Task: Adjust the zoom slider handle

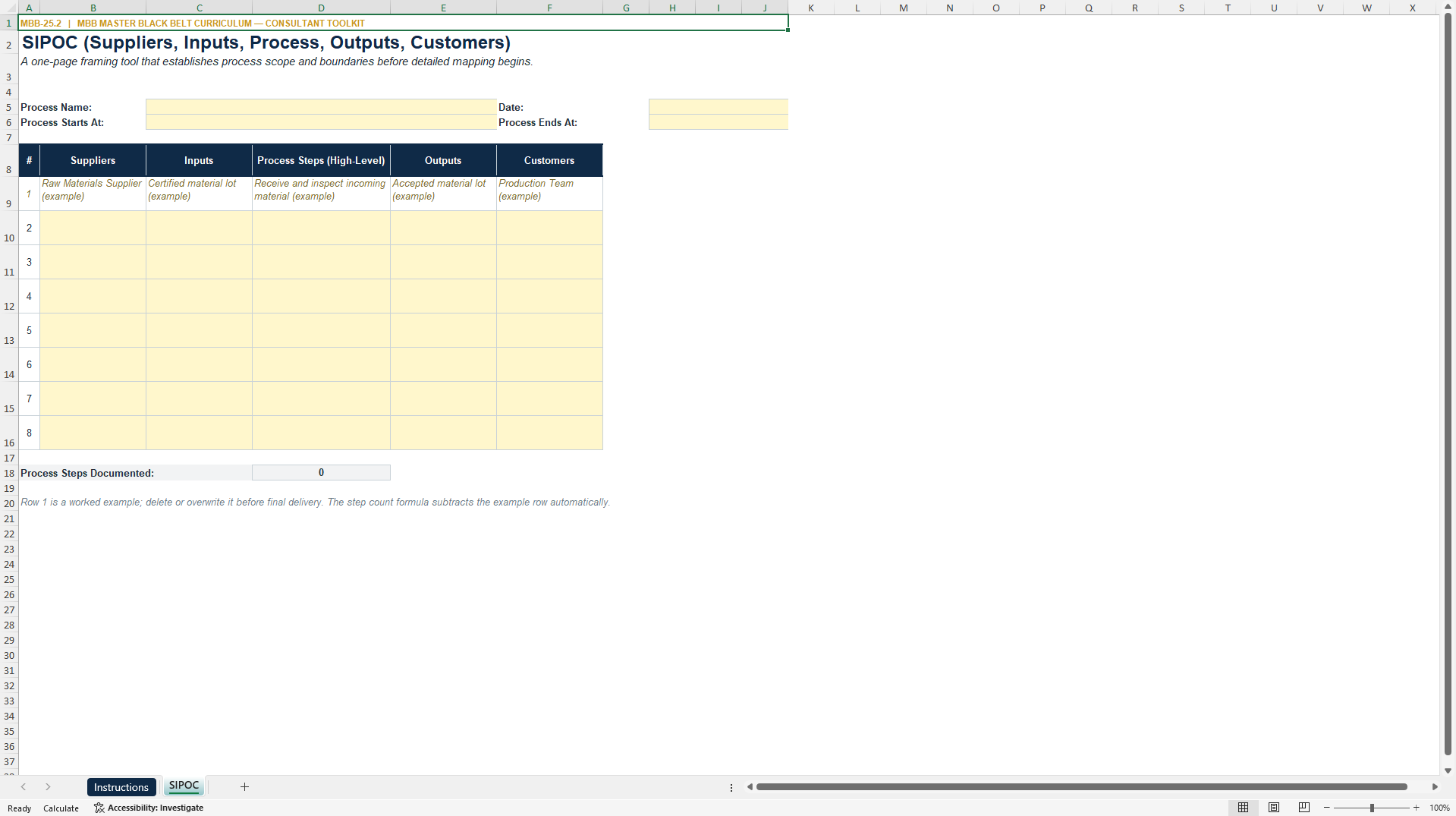Action: (1372, 808)
